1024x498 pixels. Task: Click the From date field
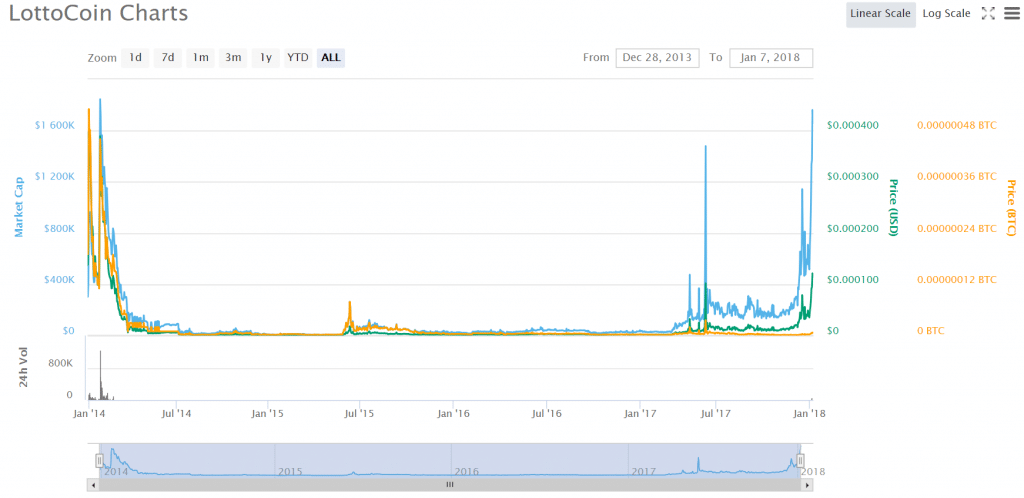(657, 57)
